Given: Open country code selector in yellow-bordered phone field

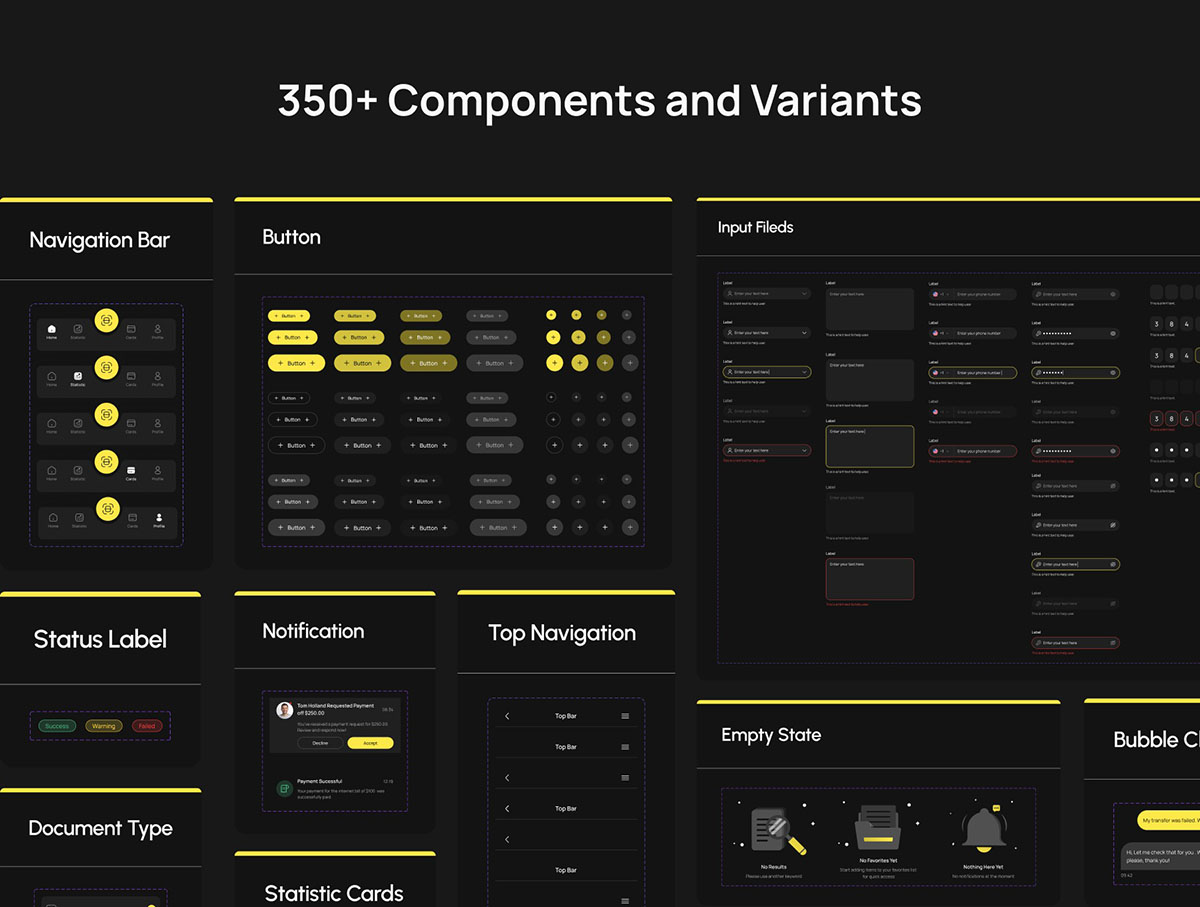Looking at the screenshot, I should pos(941,373).
